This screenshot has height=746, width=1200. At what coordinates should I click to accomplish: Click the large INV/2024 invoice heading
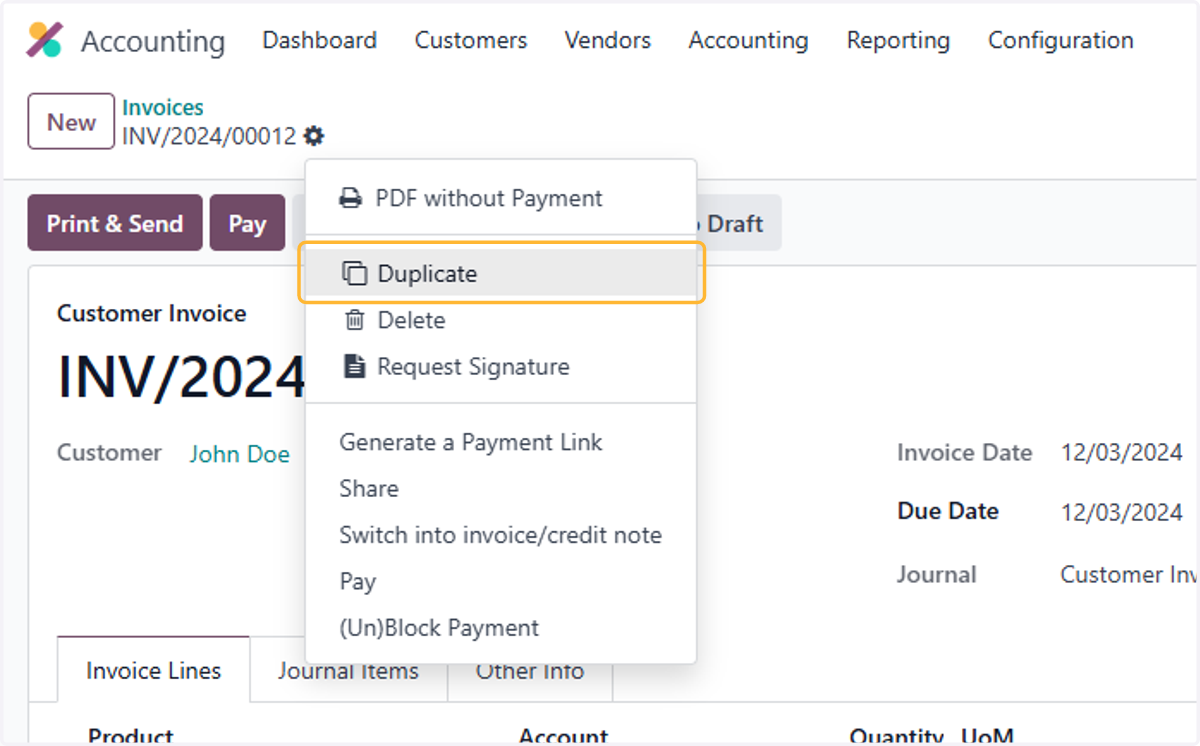point(181,377)
